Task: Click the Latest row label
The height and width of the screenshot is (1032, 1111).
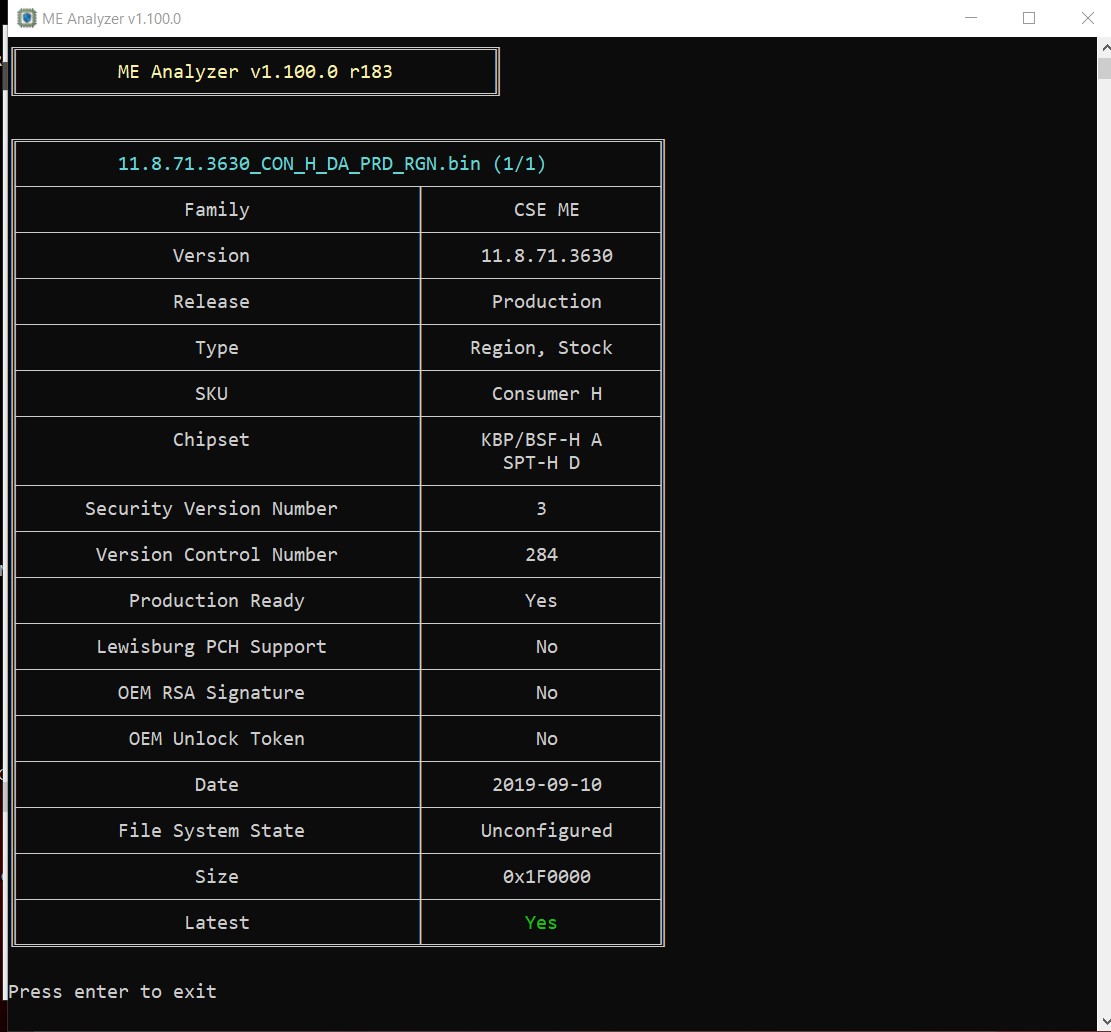Action: (217, 923)
